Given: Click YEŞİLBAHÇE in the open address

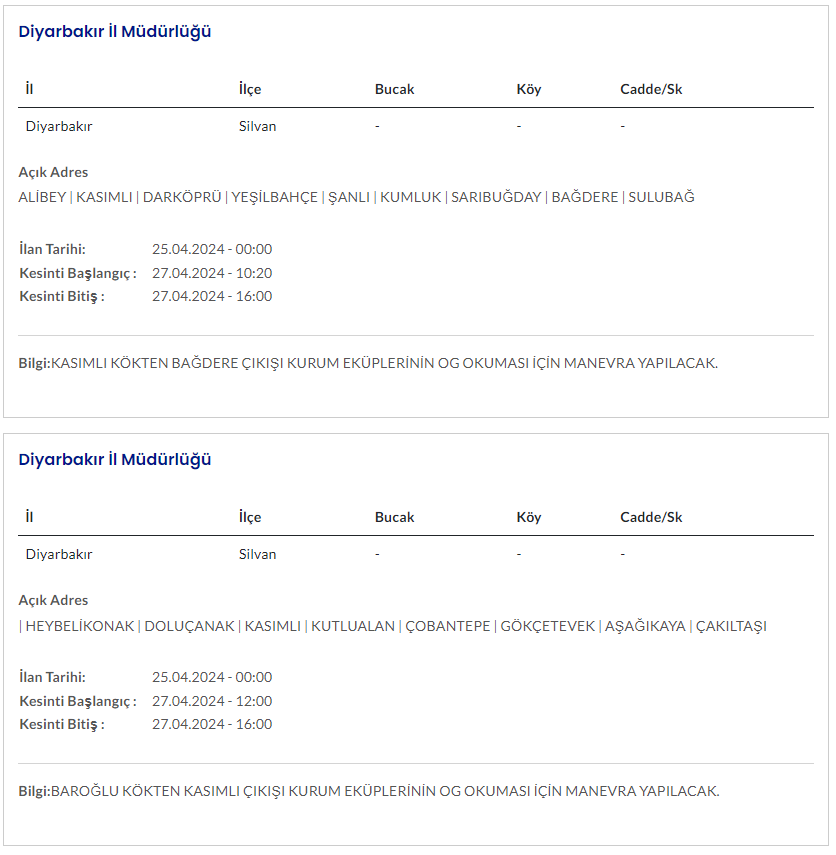Looking at the screenshot, I should click(x=275, y=197).
